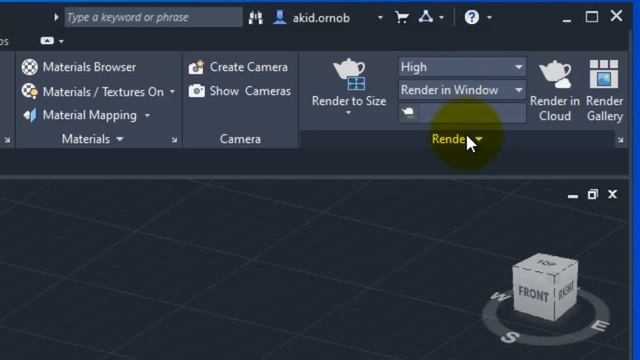This screenshot has height=360, width=640.
Task: Expand the search box arrow
Action: 56,17
